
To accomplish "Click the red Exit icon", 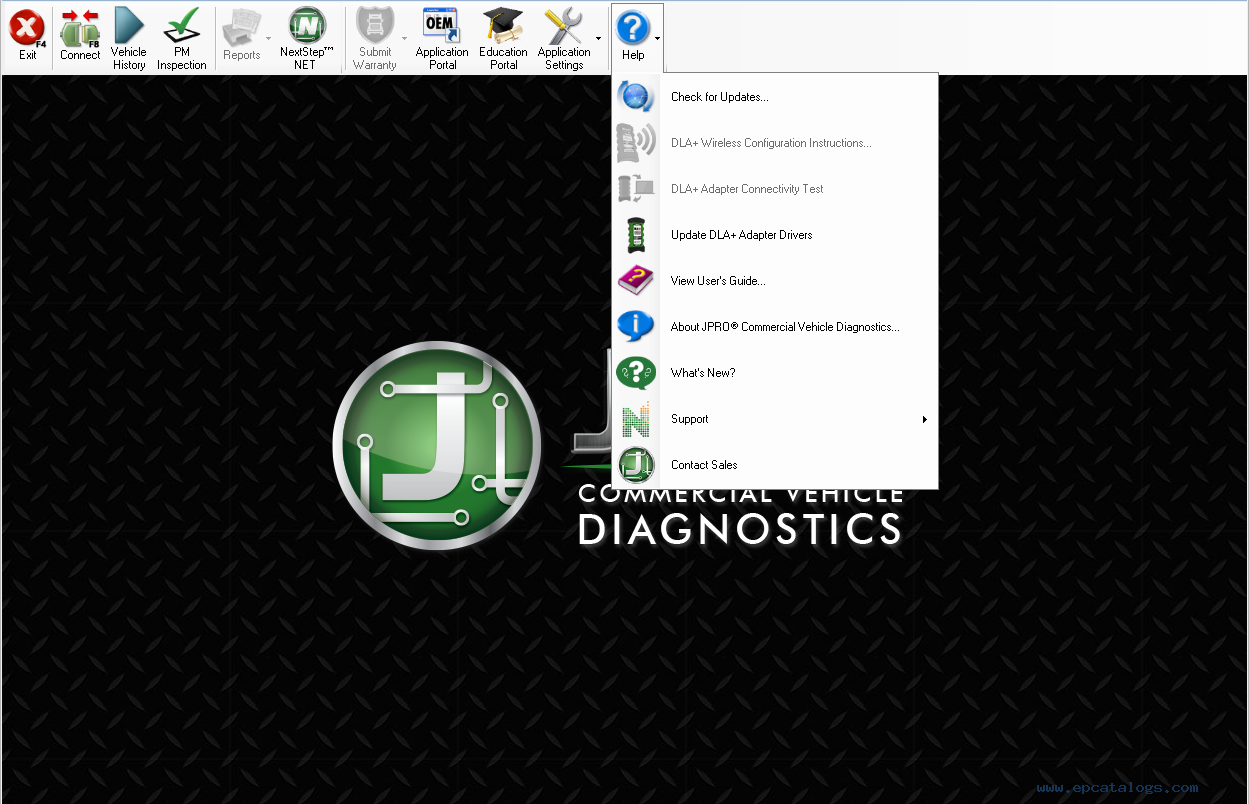I will point(27,28).
